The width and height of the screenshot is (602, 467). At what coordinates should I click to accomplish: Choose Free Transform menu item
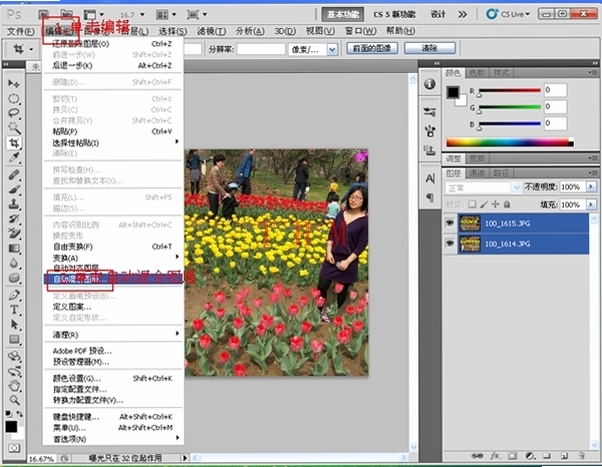pos(114,247)
